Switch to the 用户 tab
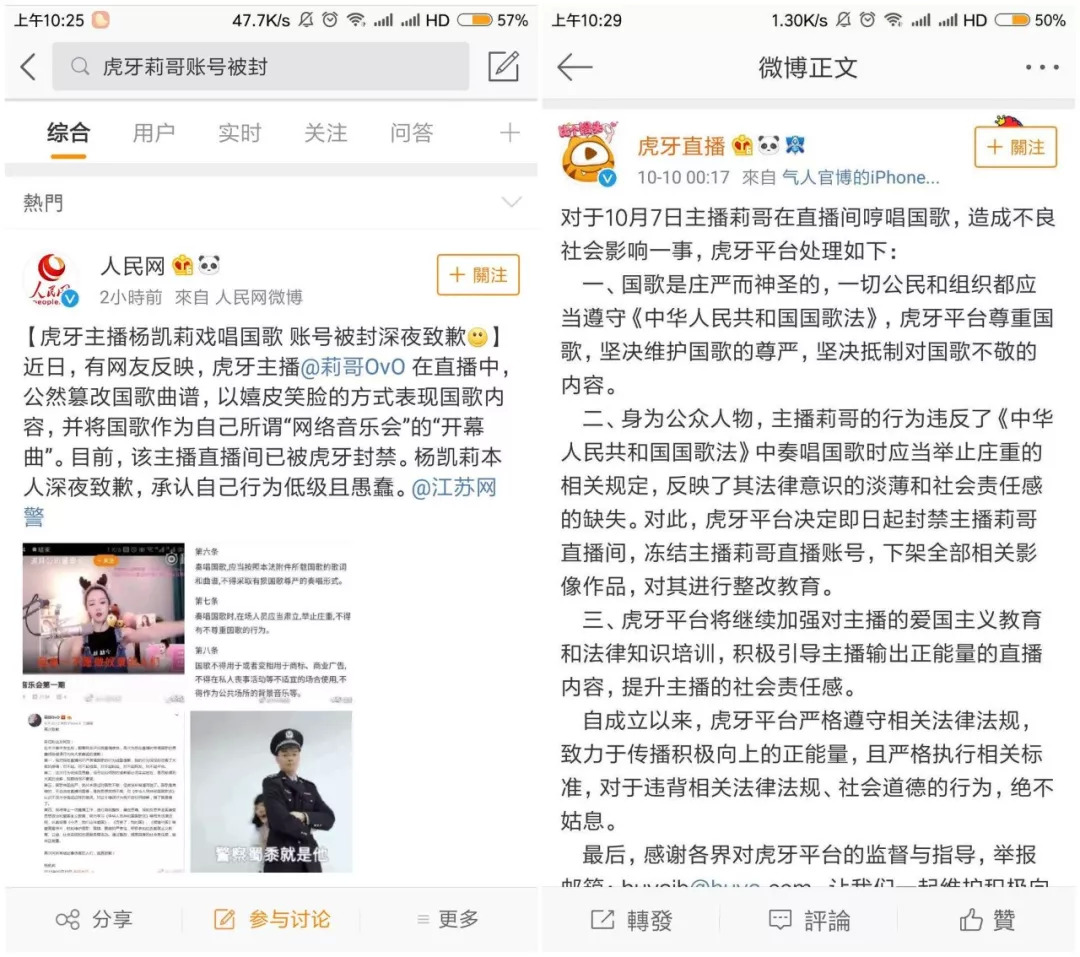Image resolution: width=1080 pixels, height=957 pixels. [x=154, y=132]
